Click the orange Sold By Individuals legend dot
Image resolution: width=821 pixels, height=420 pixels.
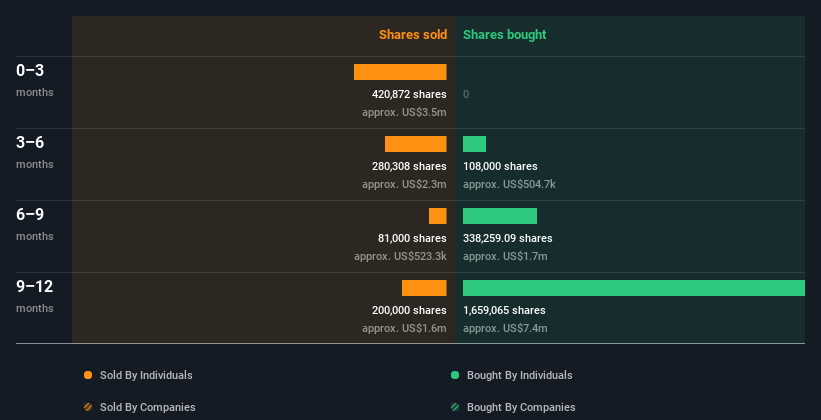click(x=88, y=375)
